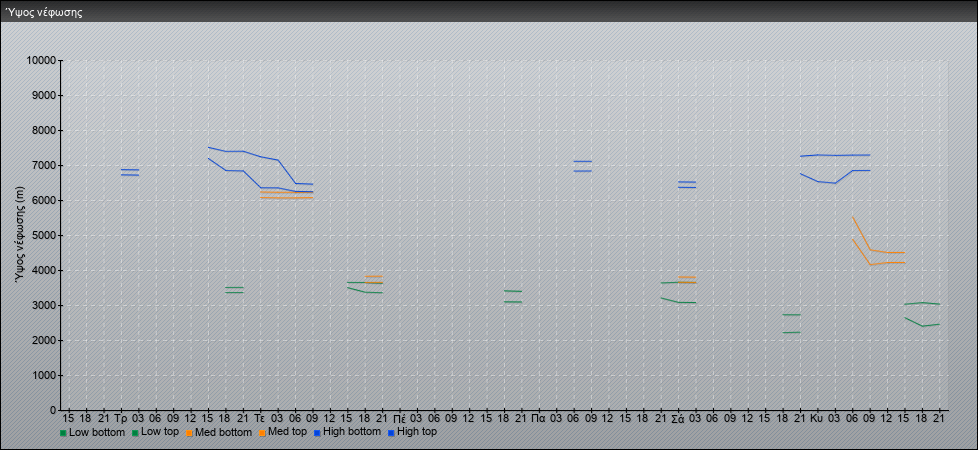Click the green swatch beside Low top
This screenshot has height=450, width=978.
pos(135,433)
